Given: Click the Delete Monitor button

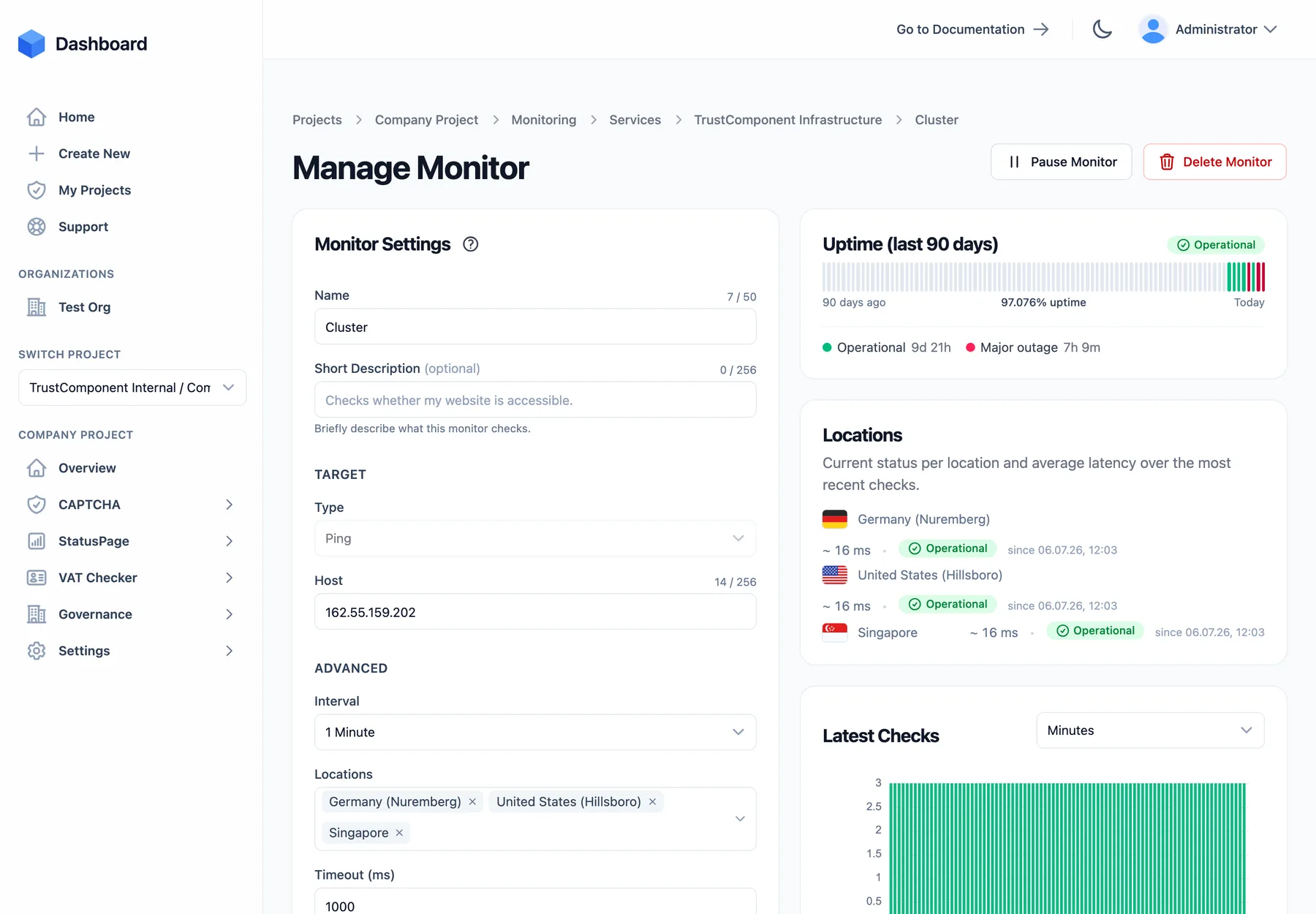Looking at the screenshot, I should (x=1215, y=162).
